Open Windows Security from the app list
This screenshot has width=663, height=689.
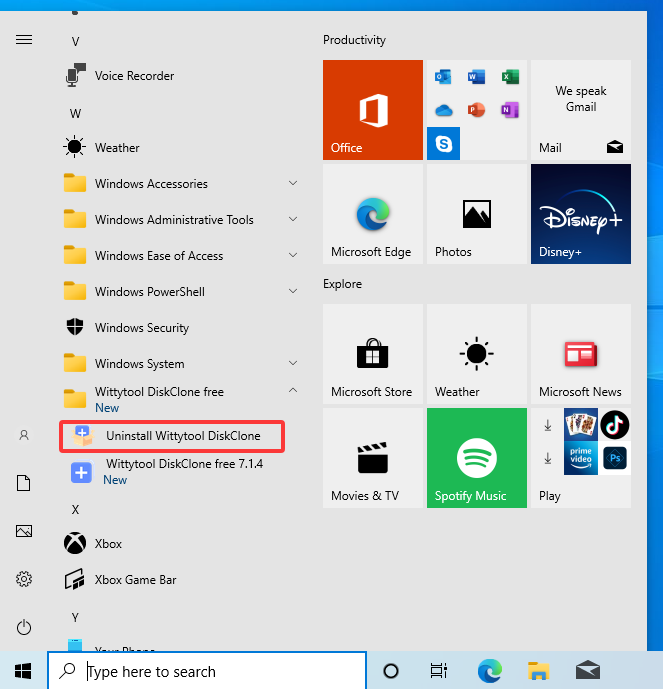pos(180,328)
